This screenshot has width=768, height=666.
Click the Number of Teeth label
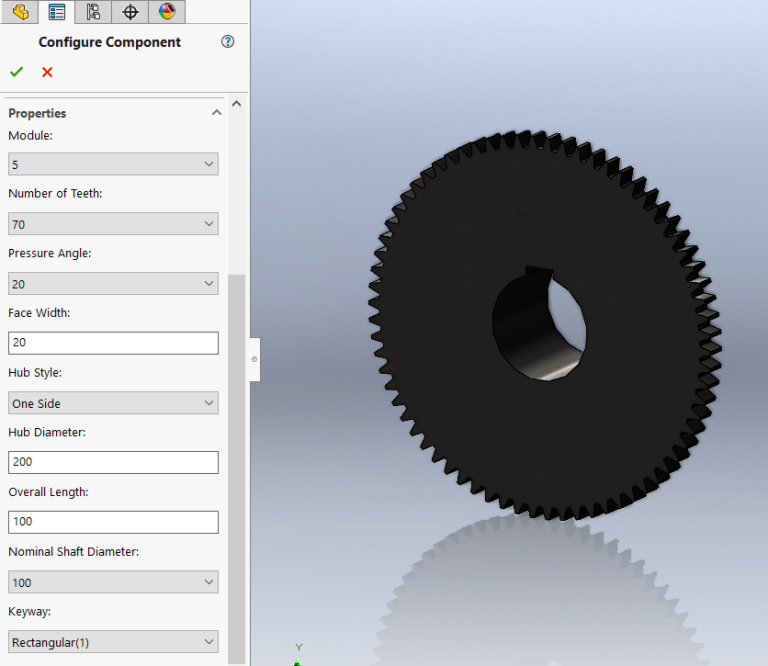tap(55, 193)
